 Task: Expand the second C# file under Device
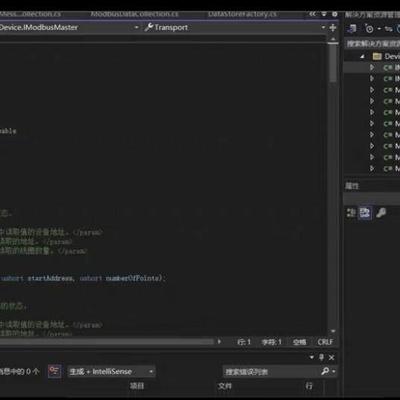pyautogui.click(x=372, y=79)
